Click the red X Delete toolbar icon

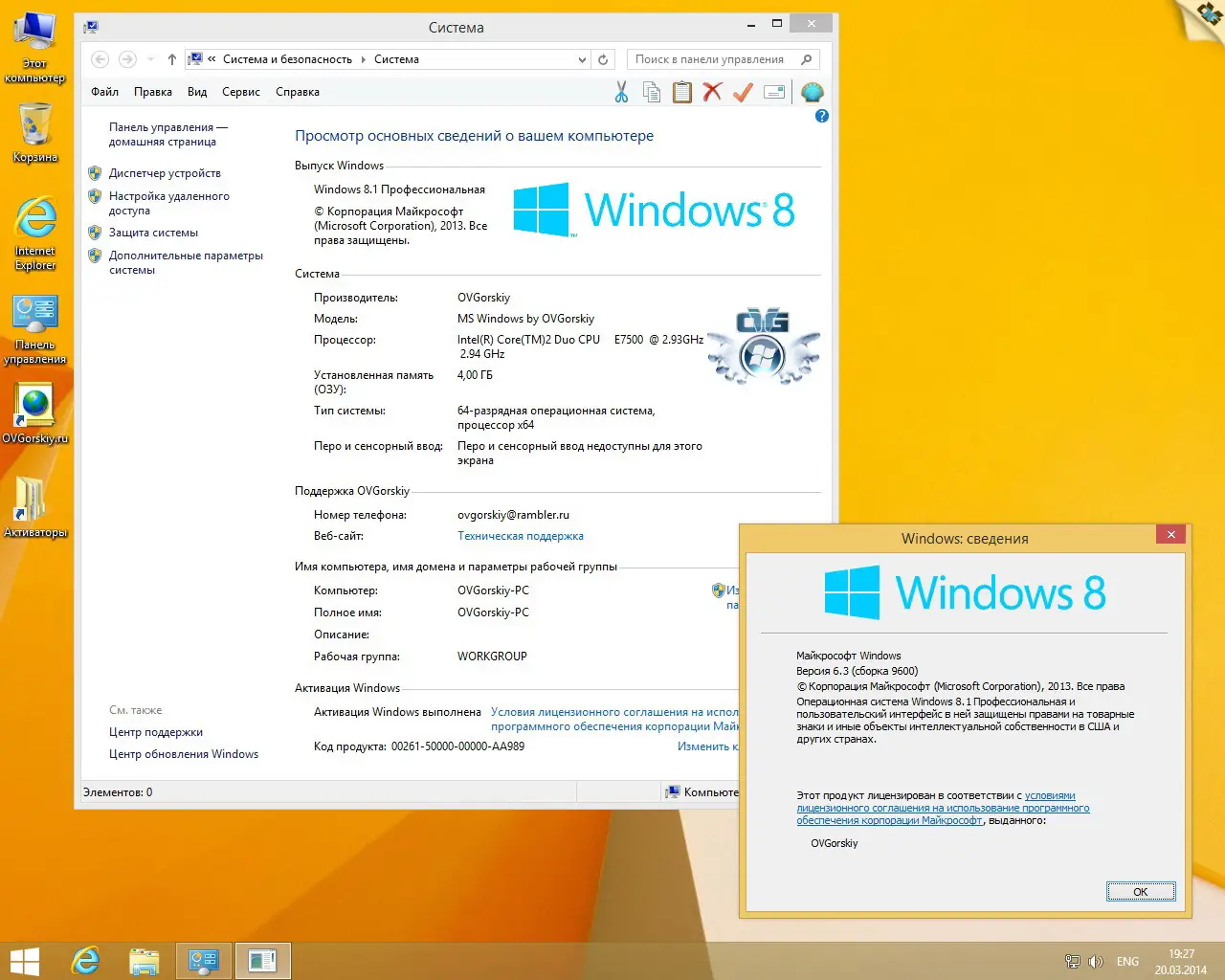coord(712,92)
